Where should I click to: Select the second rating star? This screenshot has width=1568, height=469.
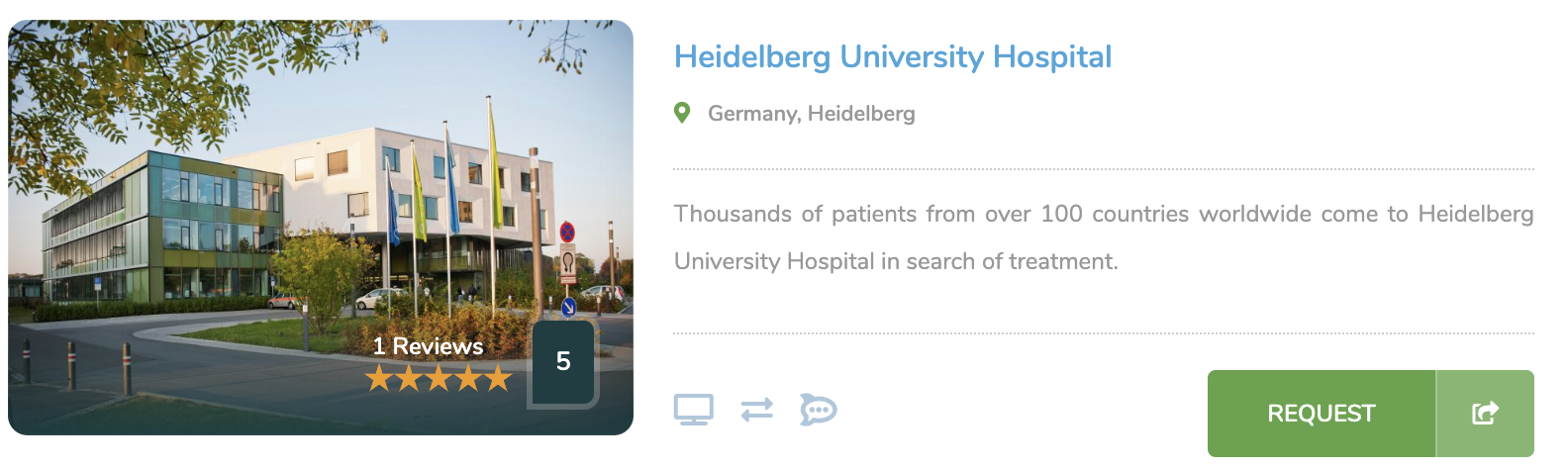tap(409, 378)
